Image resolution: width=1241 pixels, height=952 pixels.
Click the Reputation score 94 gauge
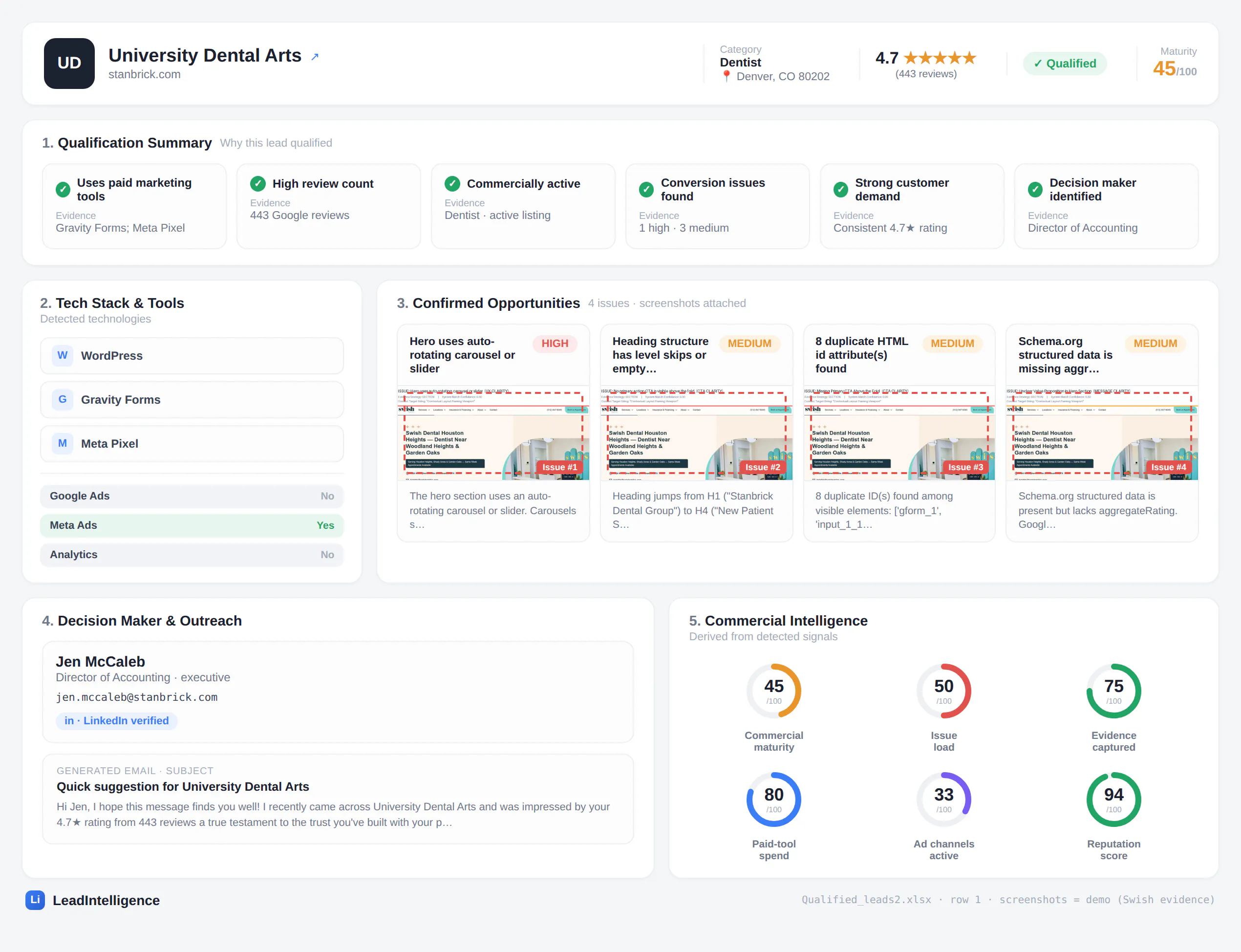point(1113,799)
